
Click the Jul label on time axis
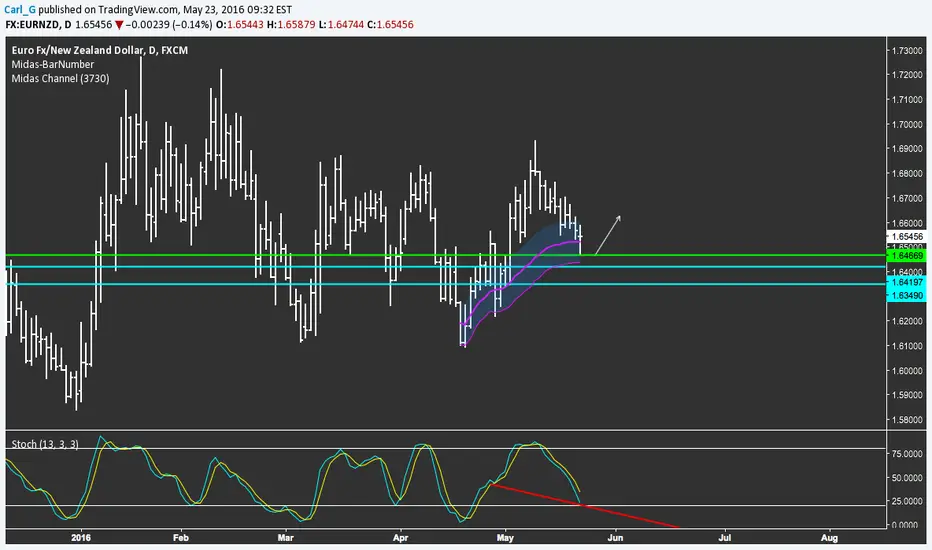[x=725, y=538]
